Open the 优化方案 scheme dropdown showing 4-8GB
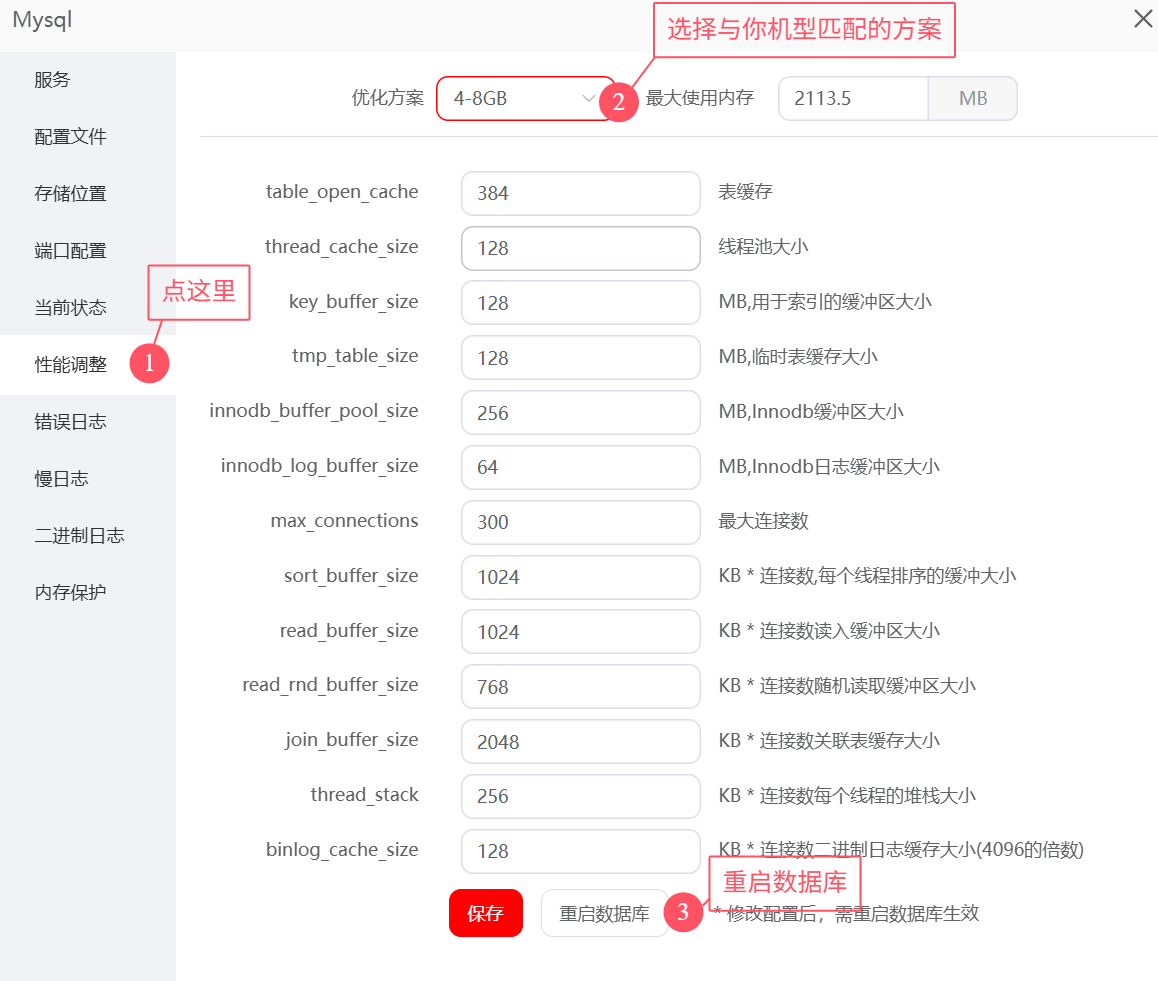The height and width of the screenshot is (981, 1158). tap(520, 98)
